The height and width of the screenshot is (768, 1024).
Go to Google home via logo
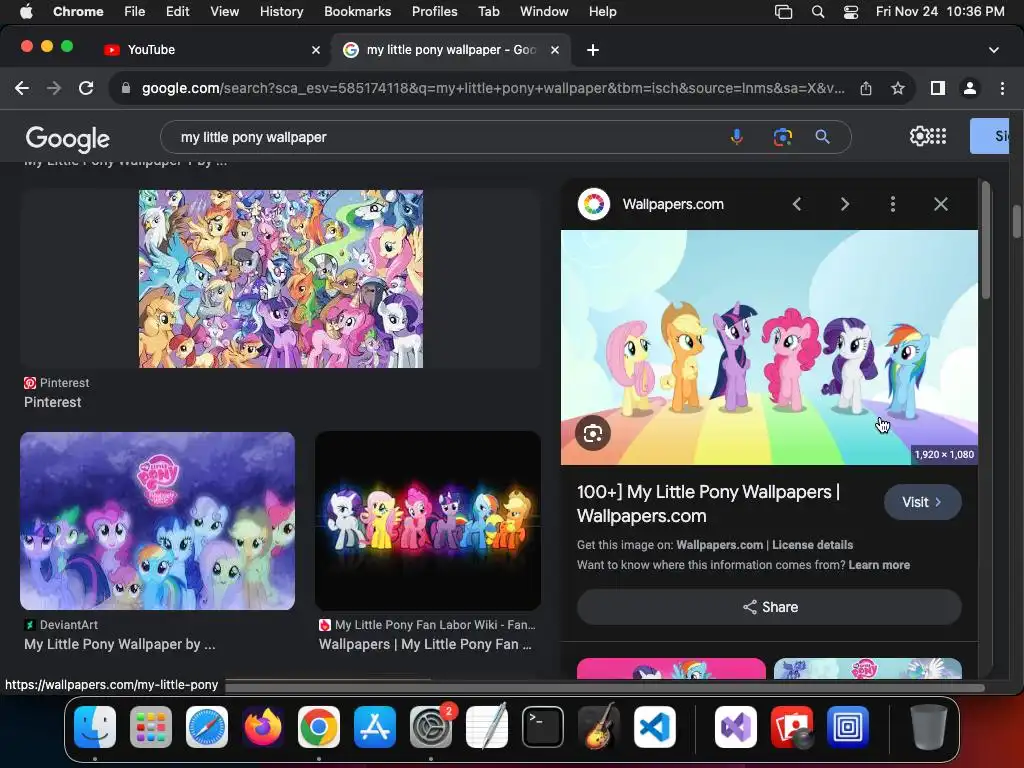(68, 138)
